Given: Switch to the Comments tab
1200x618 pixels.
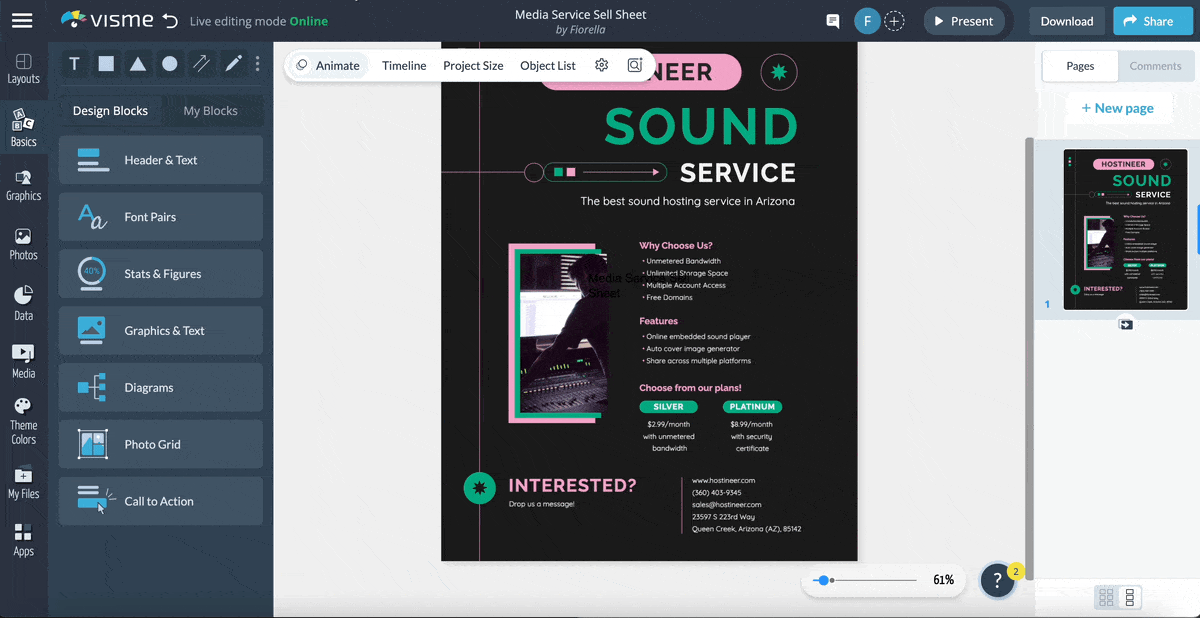Looking at the screenshot, I should pos(1155,66).
